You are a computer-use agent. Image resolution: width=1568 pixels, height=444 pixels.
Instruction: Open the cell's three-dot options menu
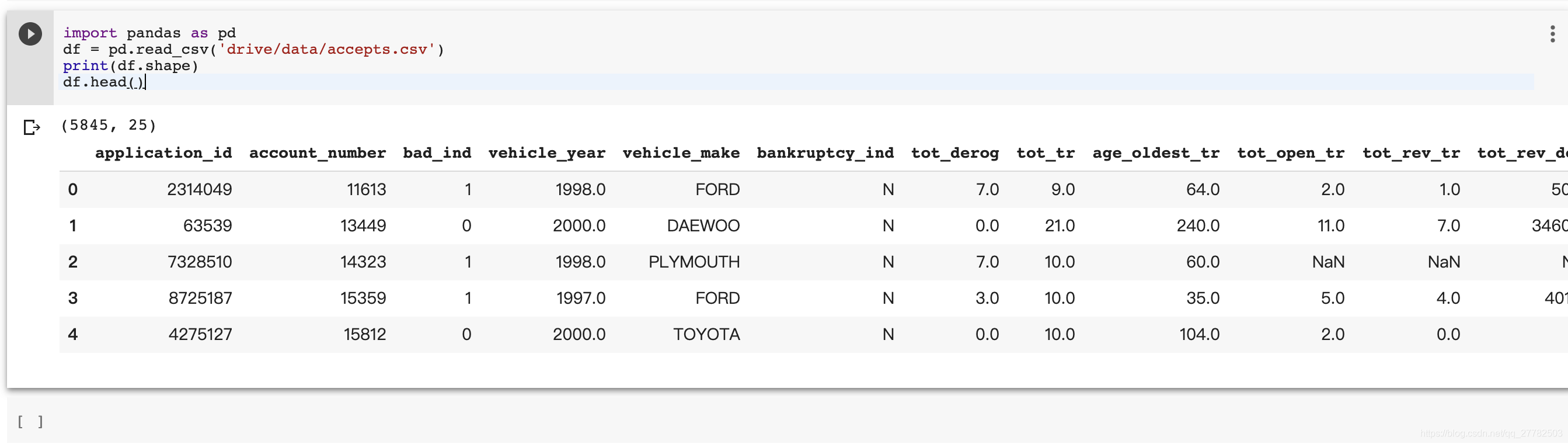tap(1552, 33)
